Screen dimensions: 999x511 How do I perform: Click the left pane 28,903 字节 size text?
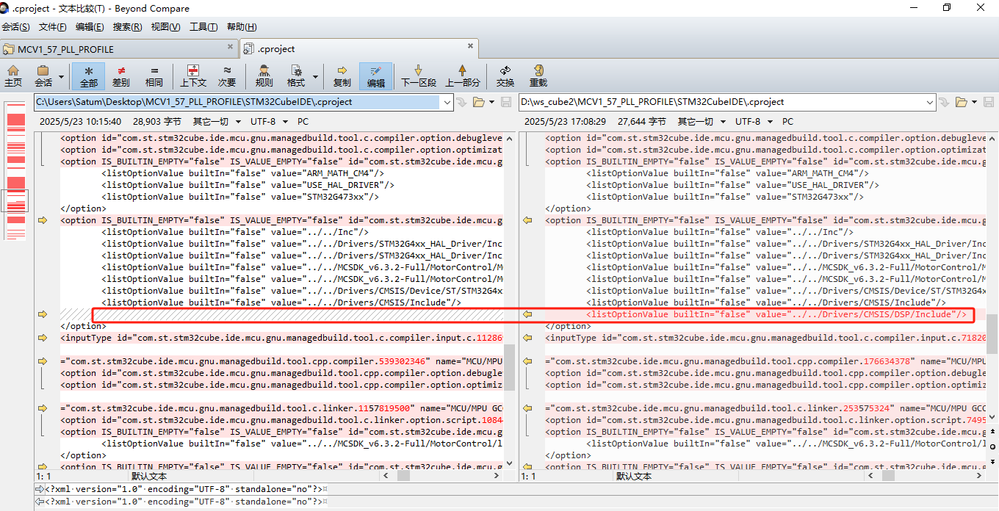point(157,121)
